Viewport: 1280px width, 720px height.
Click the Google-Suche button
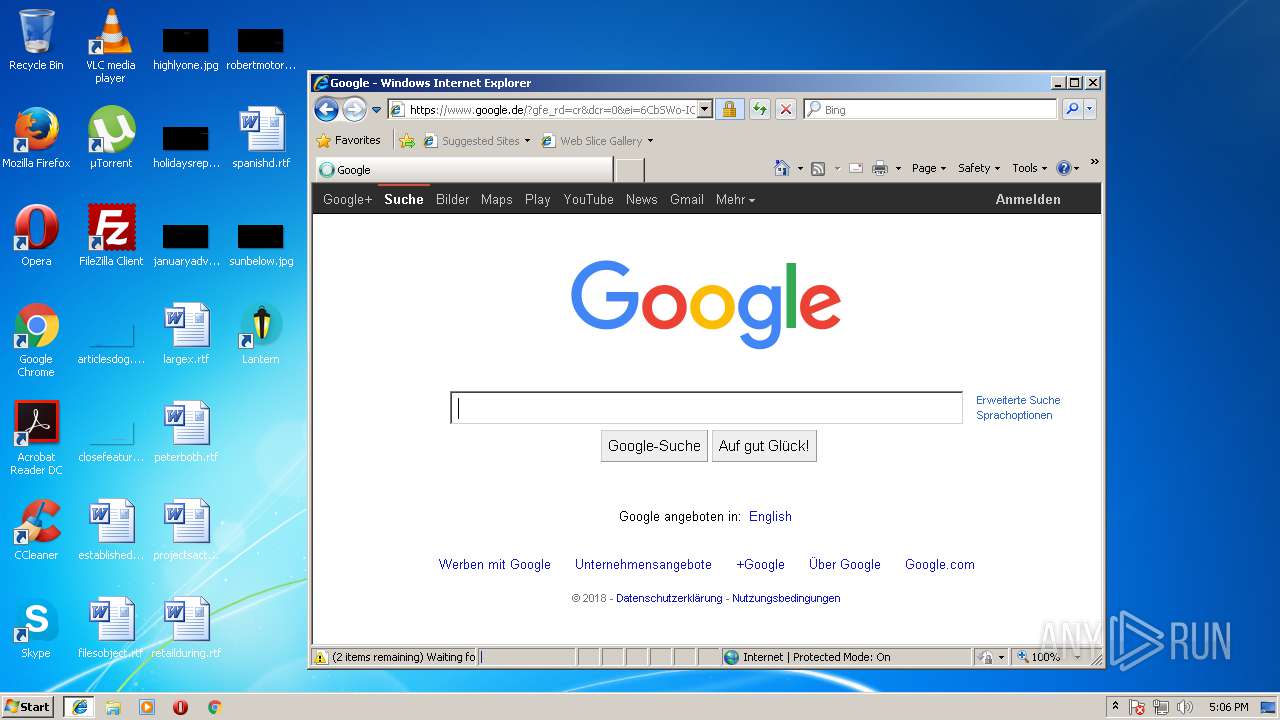(654, 446)
